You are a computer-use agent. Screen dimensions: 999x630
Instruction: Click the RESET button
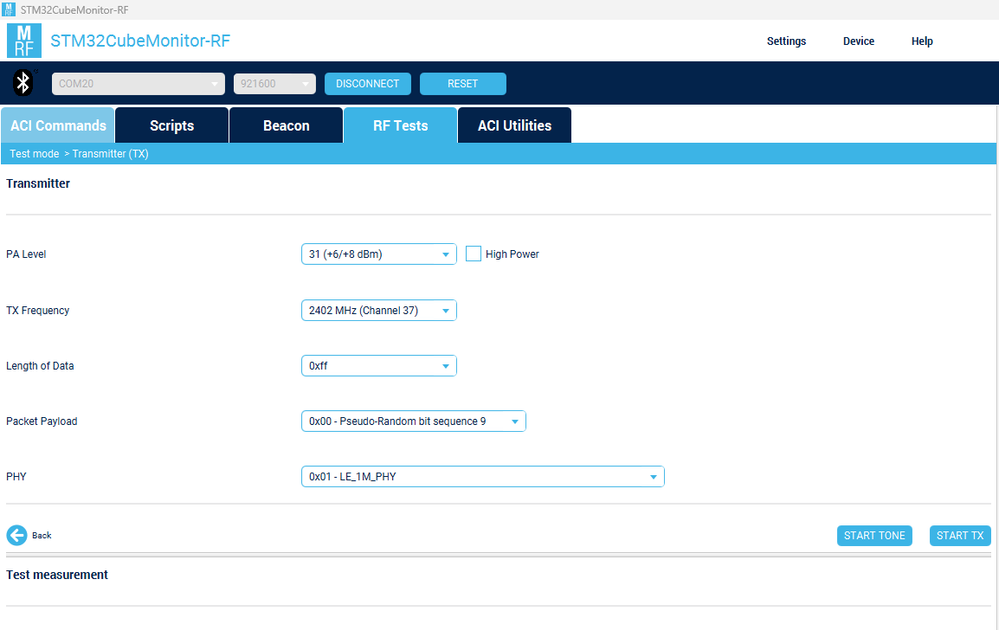[463, 83]
